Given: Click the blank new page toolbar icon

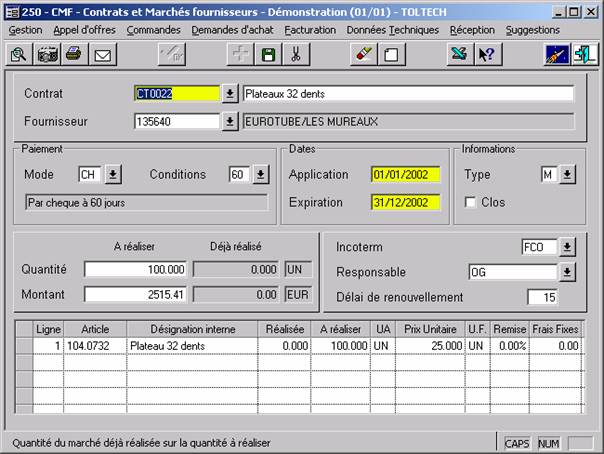Looking at the screenshot, I should point(391,54).
